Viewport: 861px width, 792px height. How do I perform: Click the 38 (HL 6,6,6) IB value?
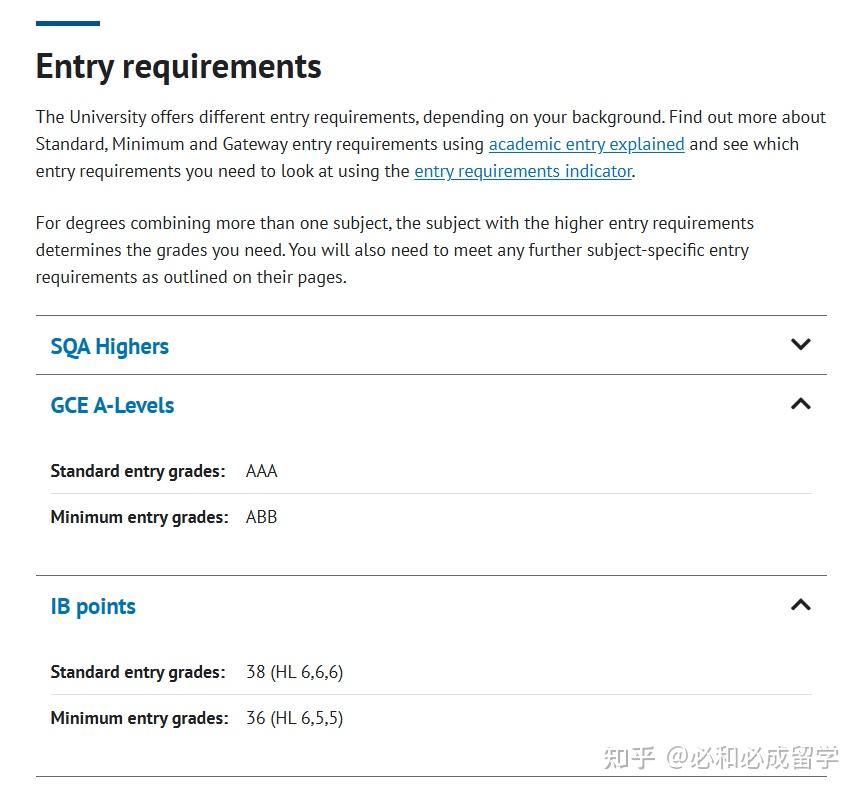[294, 672]
